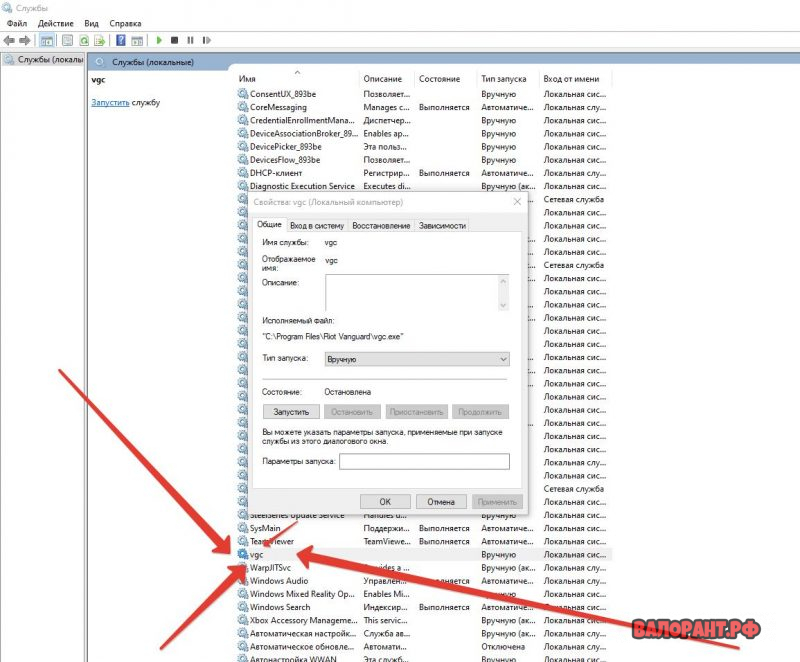Stop service with black square icon
This screenshot has height=662, width=800.
coord(174,40)
